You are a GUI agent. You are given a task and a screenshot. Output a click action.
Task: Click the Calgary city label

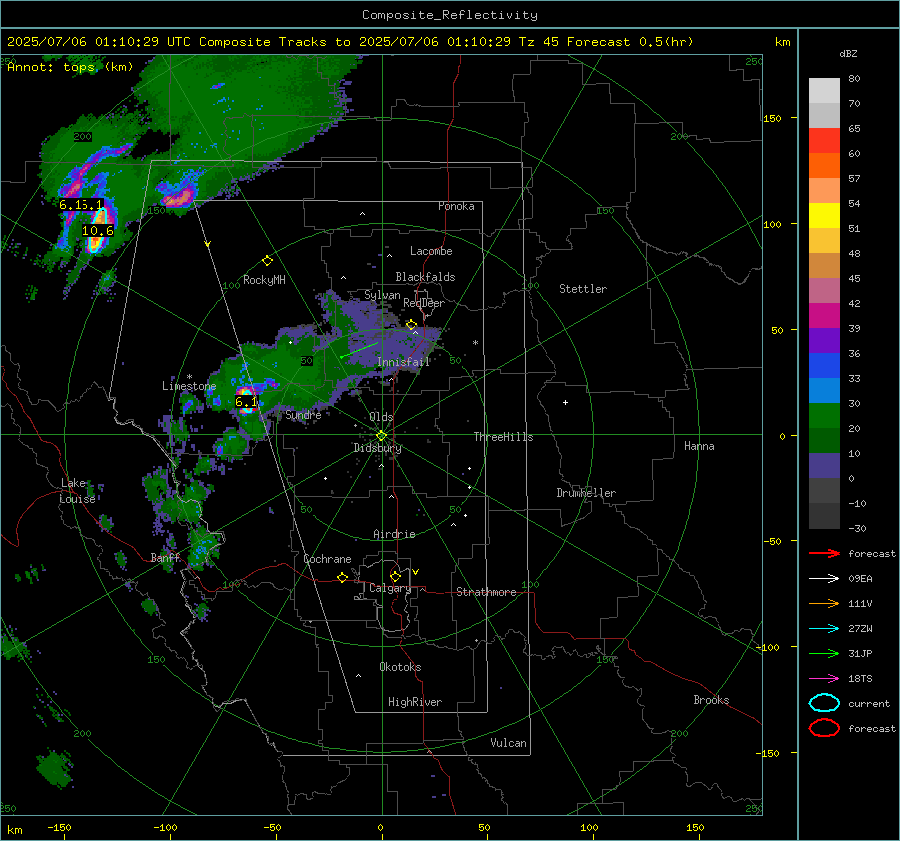pos(390,588)
